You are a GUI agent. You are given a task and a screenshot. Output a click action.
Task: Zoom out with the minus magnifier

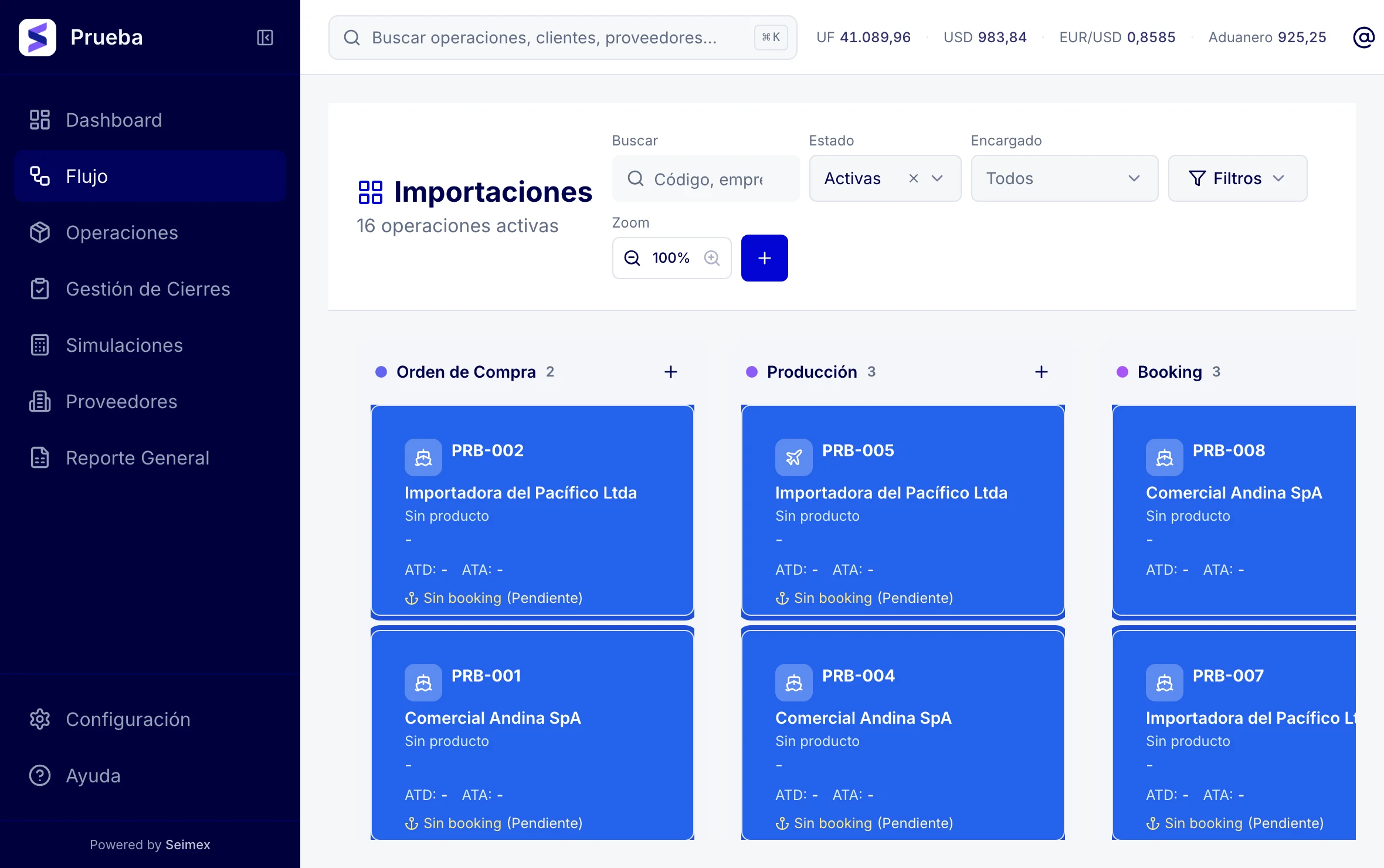632,258
